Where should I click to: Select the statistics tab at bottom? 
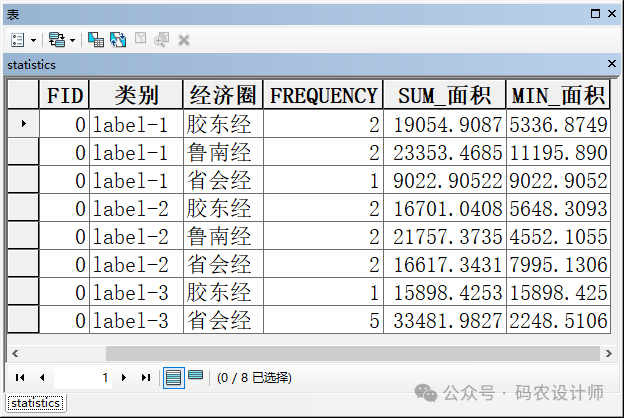[35, 403]
